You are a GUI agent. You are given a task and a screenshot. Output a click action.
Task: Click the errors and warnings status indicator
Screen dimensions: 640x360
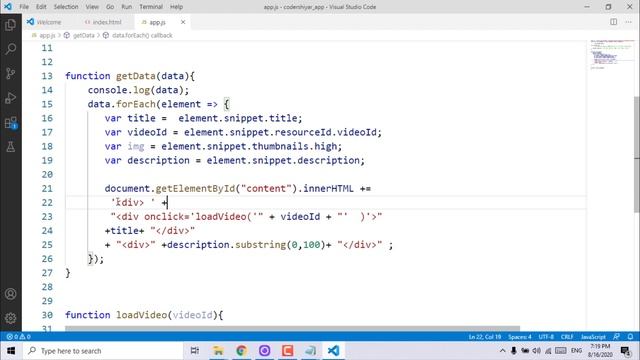(x=18, y=337)
